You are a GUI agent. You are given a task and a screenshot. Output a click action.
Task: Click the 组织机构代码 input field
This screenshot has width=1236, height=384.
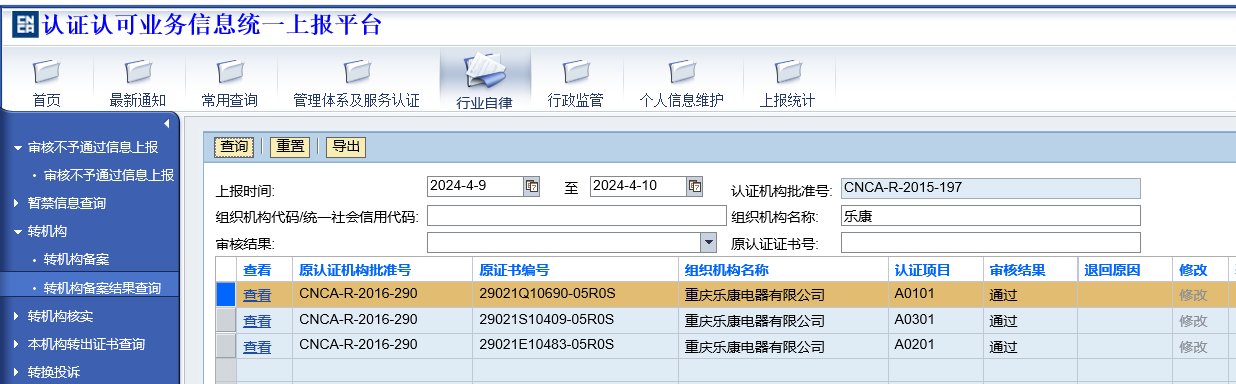(576, 215)
